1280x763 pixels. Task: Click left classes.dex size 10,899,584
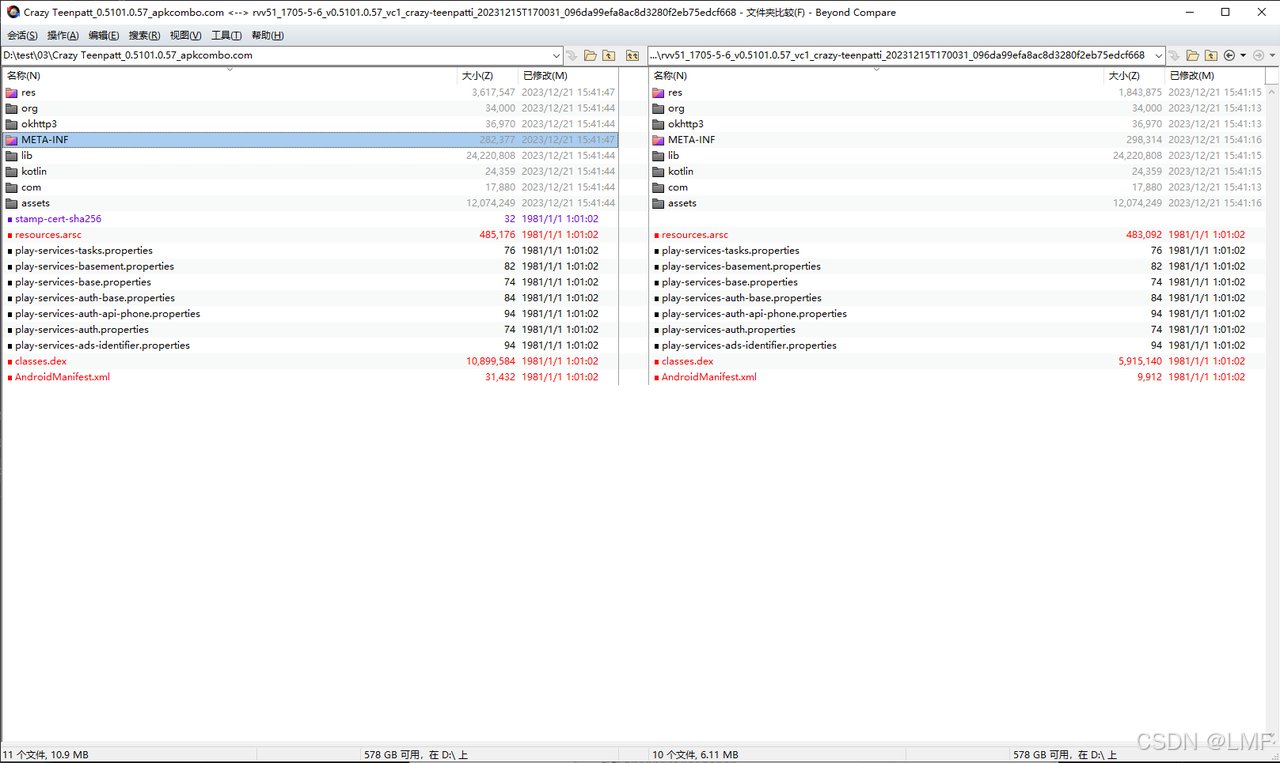point(491,361)
